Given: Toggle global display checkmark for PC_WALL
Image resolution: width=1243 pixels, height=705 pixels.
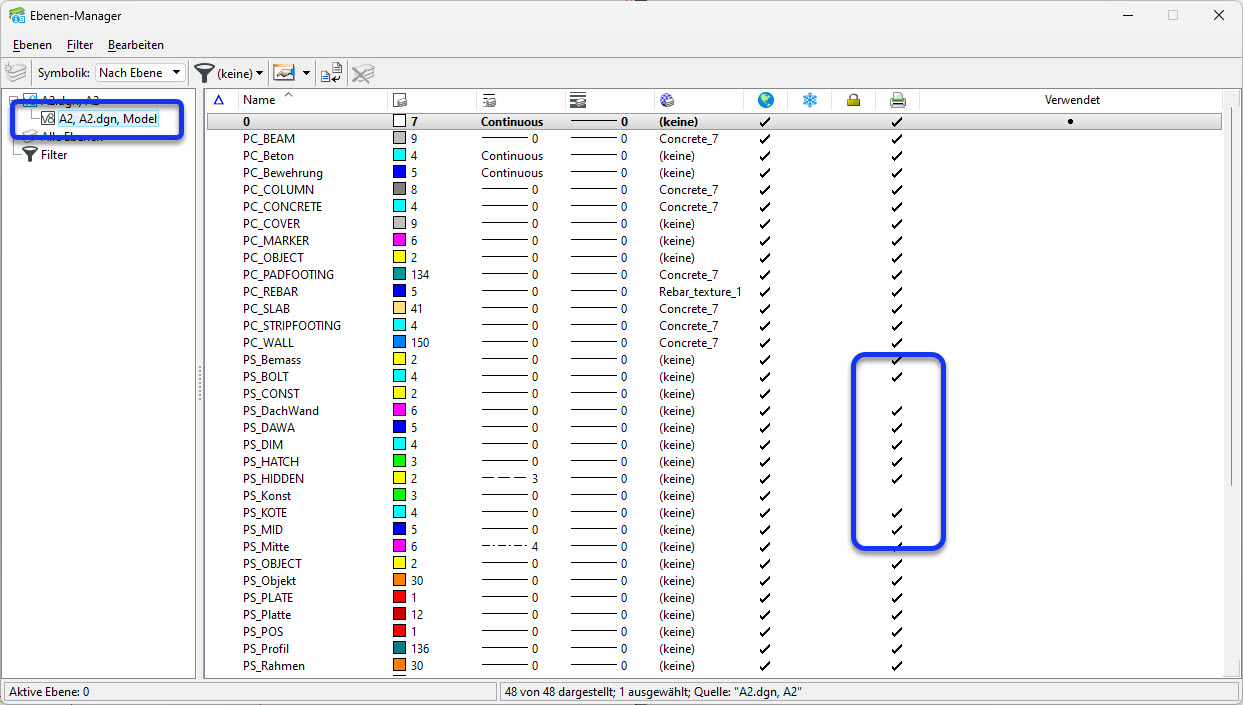Looking at the screenshot, I should coord(765,343).
